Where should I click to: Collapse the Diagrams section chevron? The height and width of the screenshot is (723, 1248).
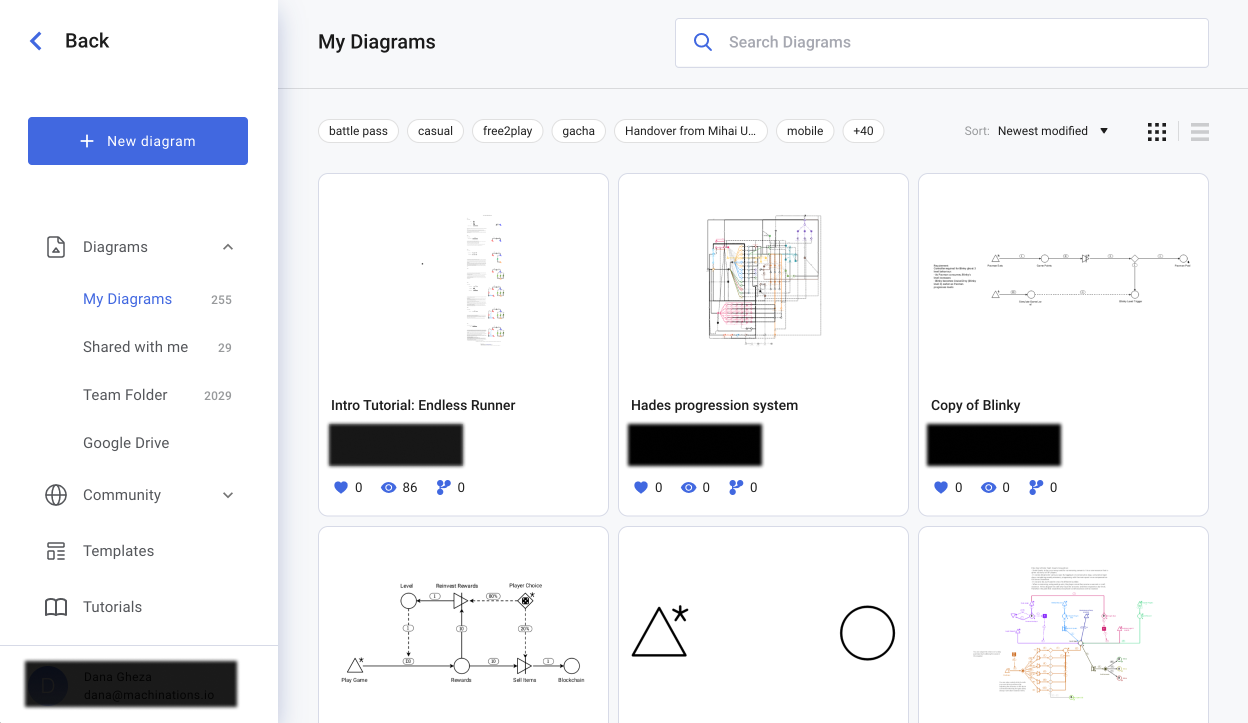click(x=228, y=247)
